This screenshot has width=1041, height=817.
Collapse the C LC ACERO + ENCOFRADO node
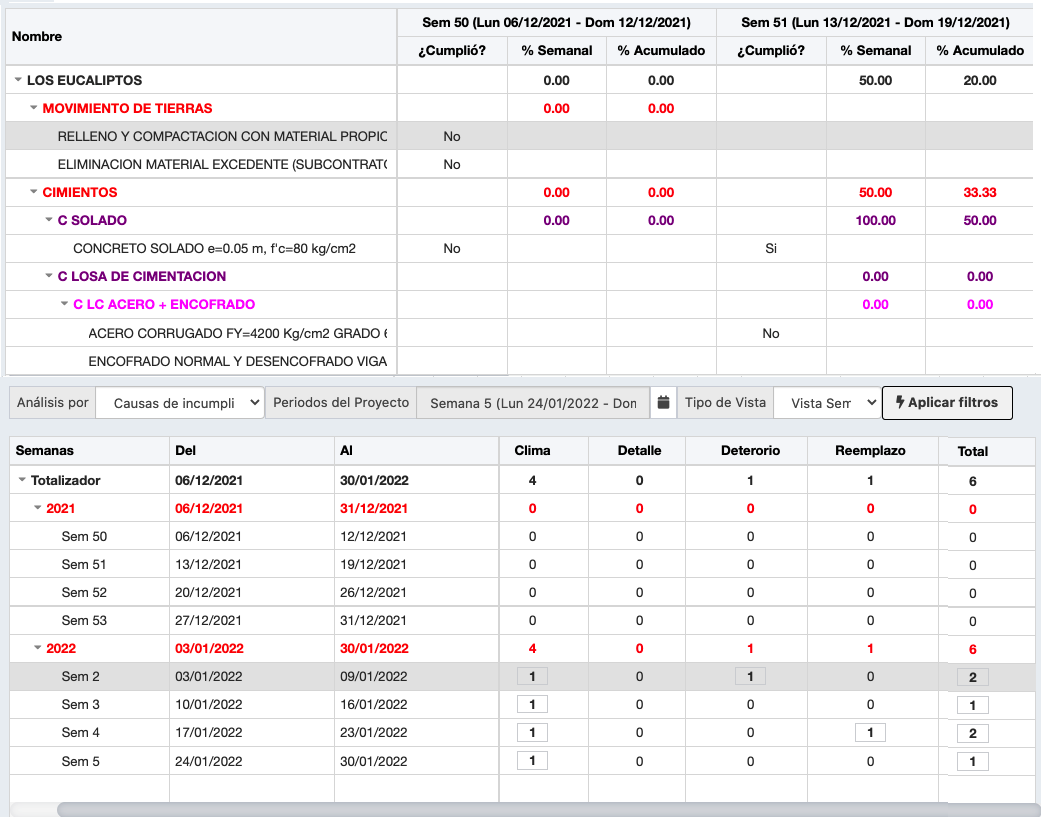64,304
